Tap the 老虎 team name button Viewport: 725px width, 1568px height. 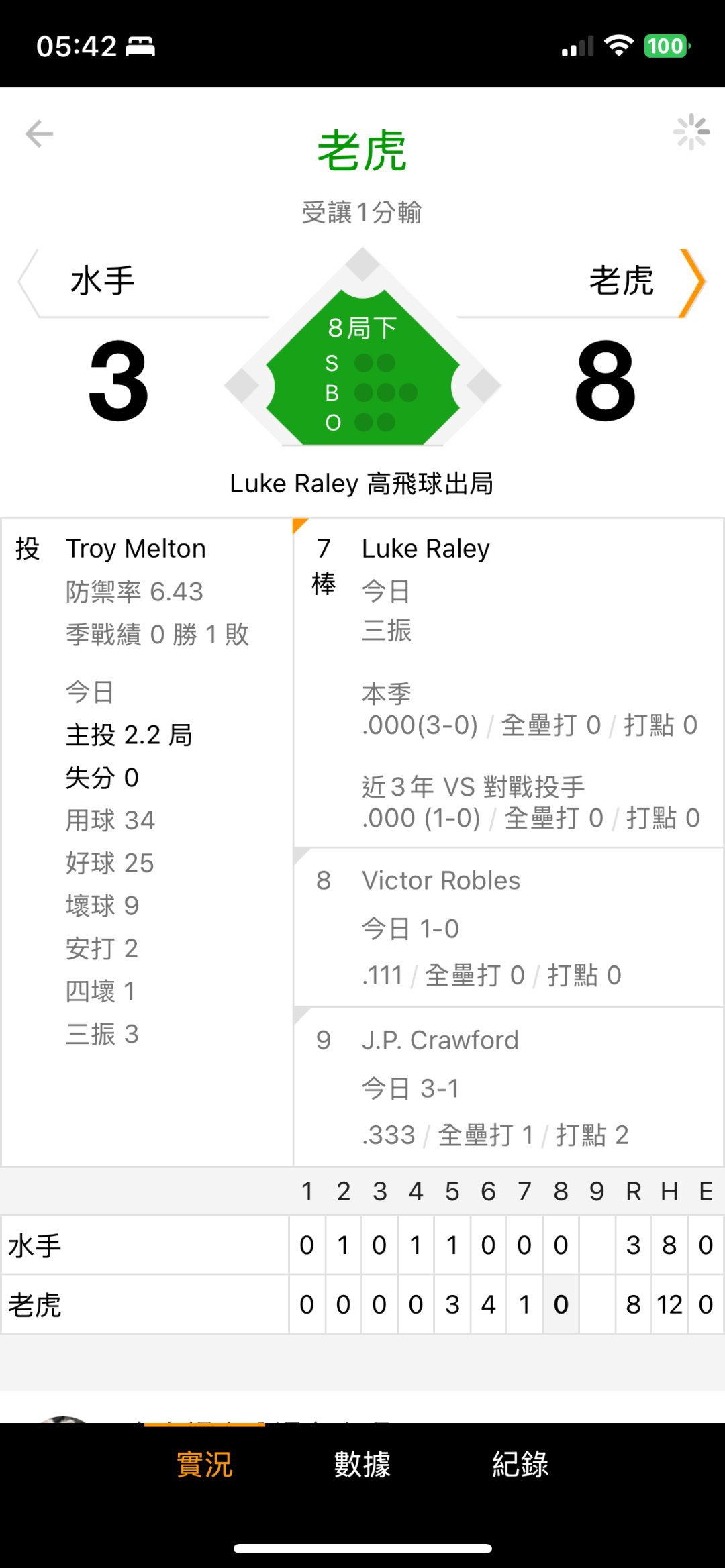621,281
